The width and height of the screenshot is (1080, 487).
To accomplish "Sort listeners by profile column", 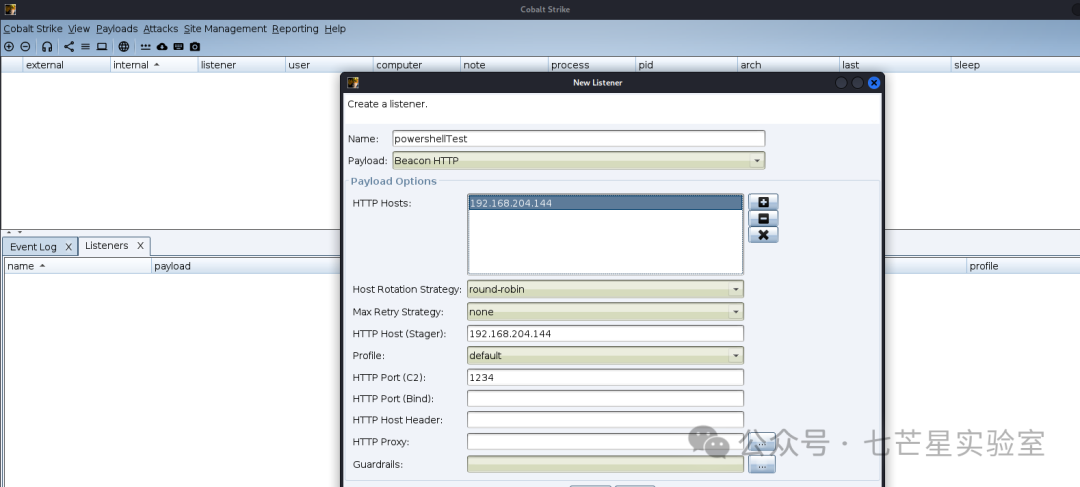I will 1022,266.
